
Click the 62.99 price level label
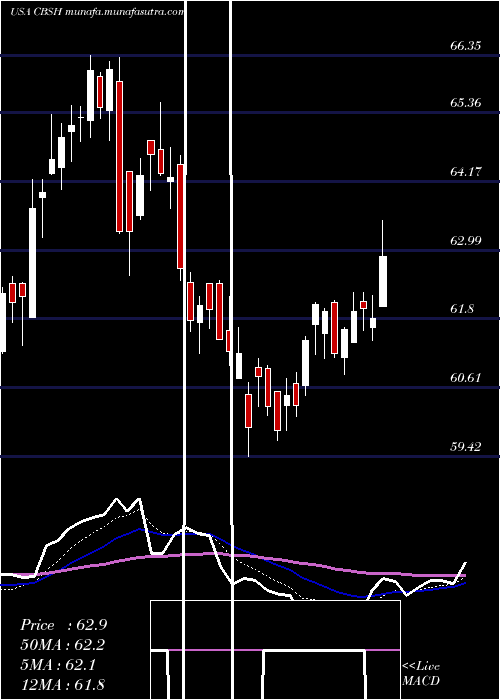tap(466, 241)
